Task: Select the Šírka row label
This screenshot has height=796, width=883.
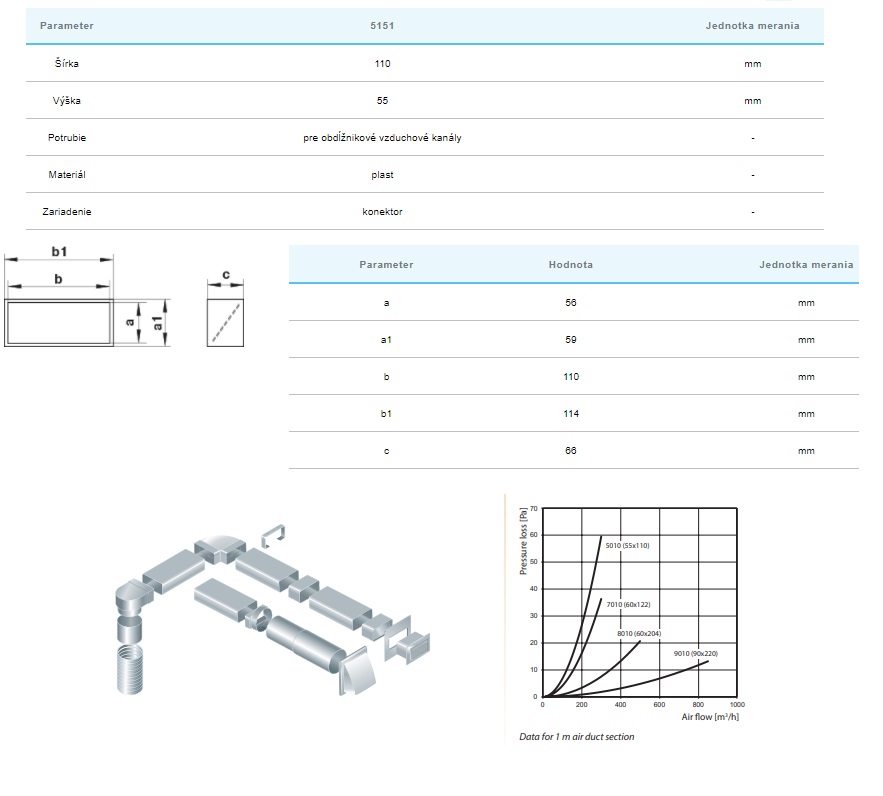Action: [67, 63]
